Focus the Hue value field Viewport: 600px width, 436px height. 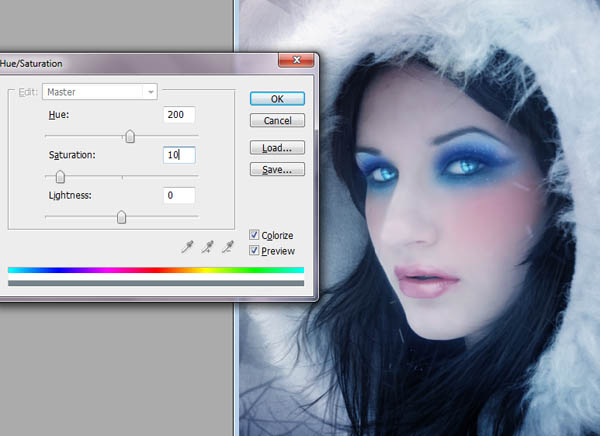178,115
